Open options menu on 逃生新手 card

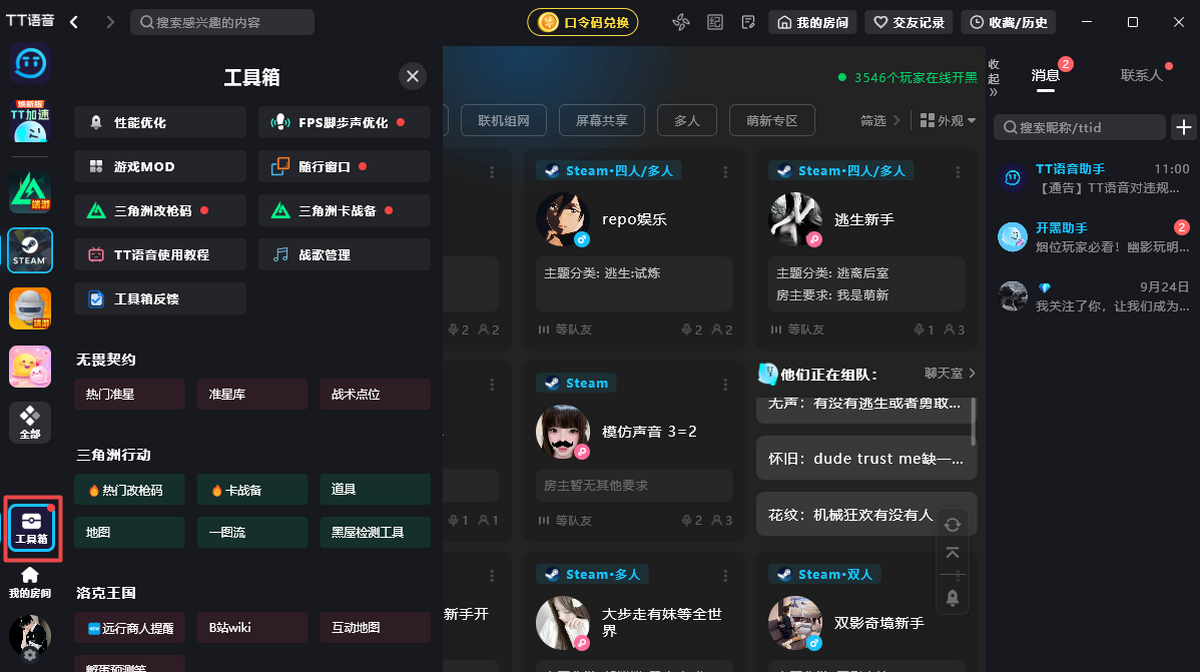click(x=957, y=172)
